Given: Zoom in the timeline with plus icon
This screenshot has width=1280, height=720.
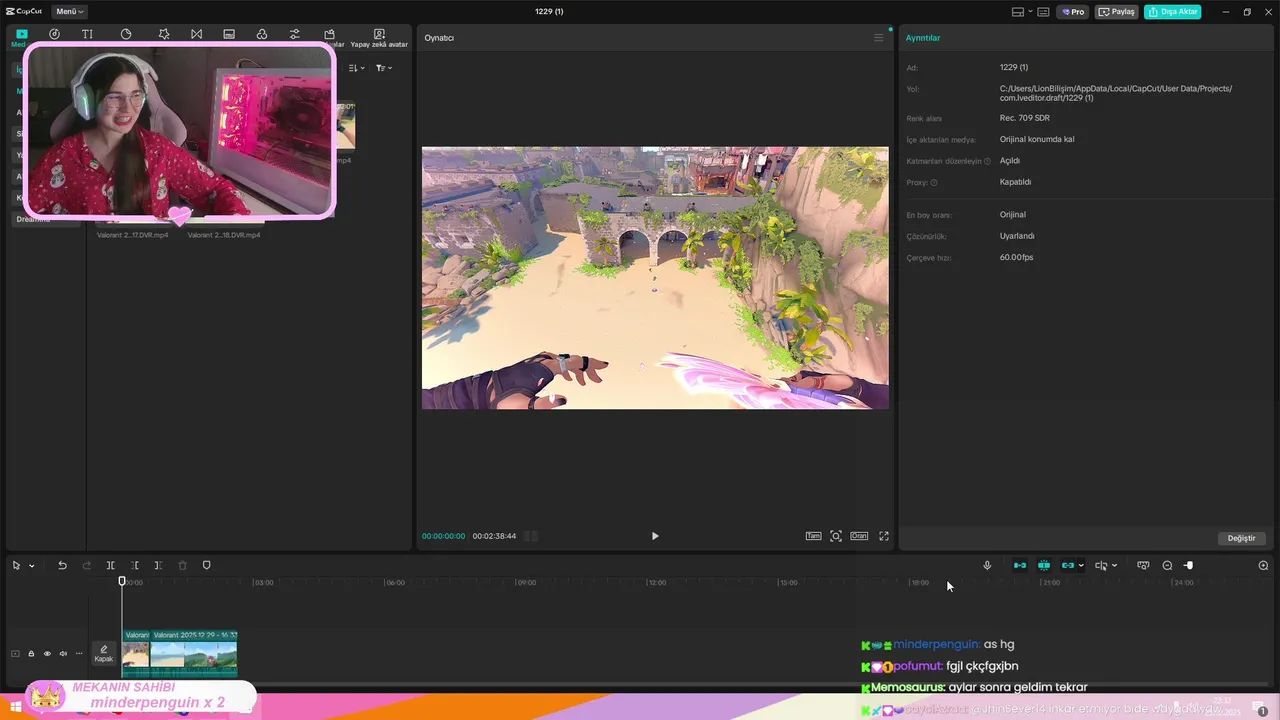Looking at the screenshot, I should pyautogui.click(x=1263, y=565).
